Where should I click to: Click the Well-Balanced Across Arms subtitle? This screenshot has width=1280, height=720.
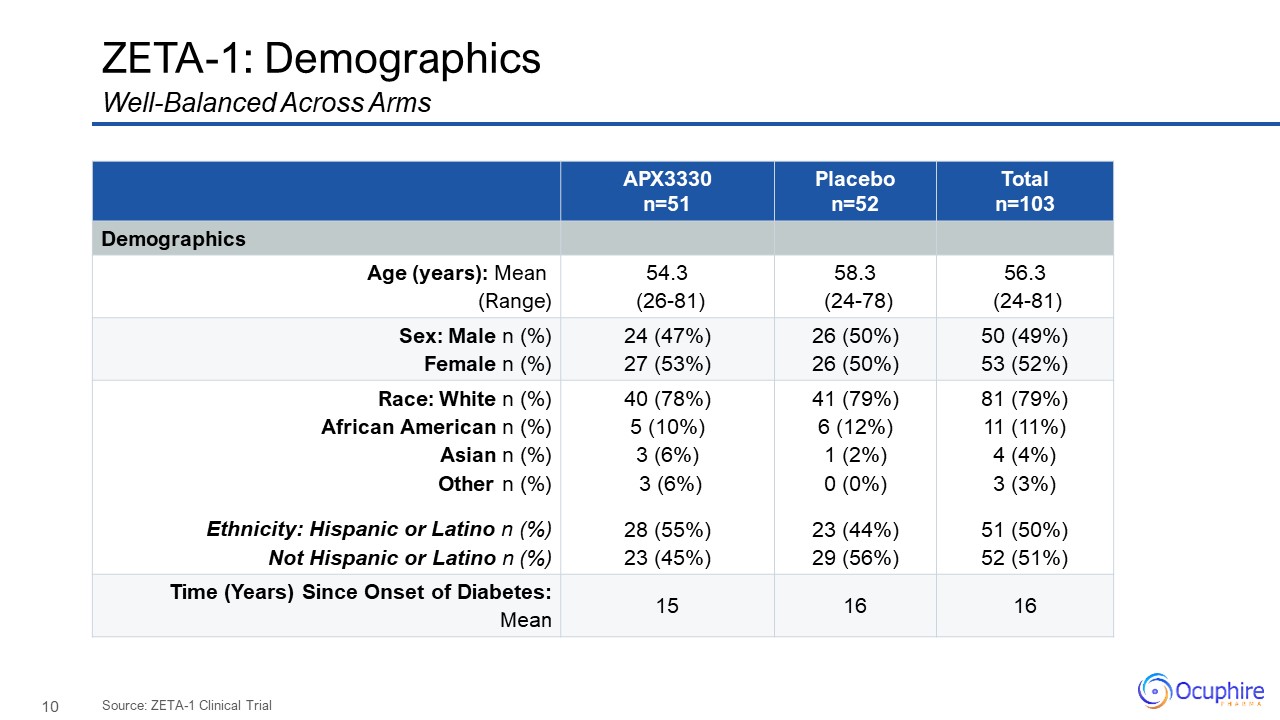266,102
